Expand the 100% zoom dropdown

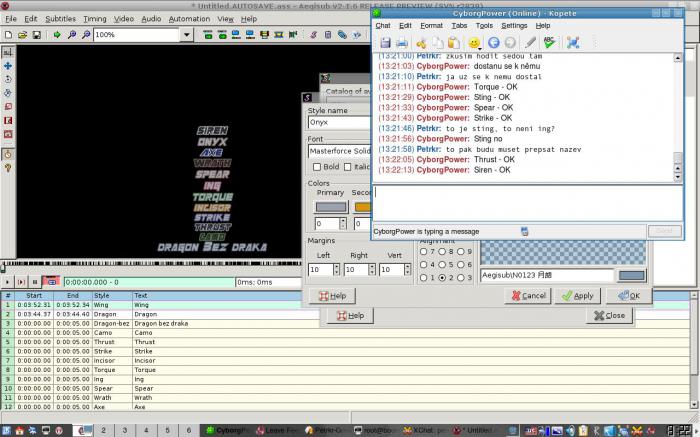pyautogui.click(x=187, y=35)
